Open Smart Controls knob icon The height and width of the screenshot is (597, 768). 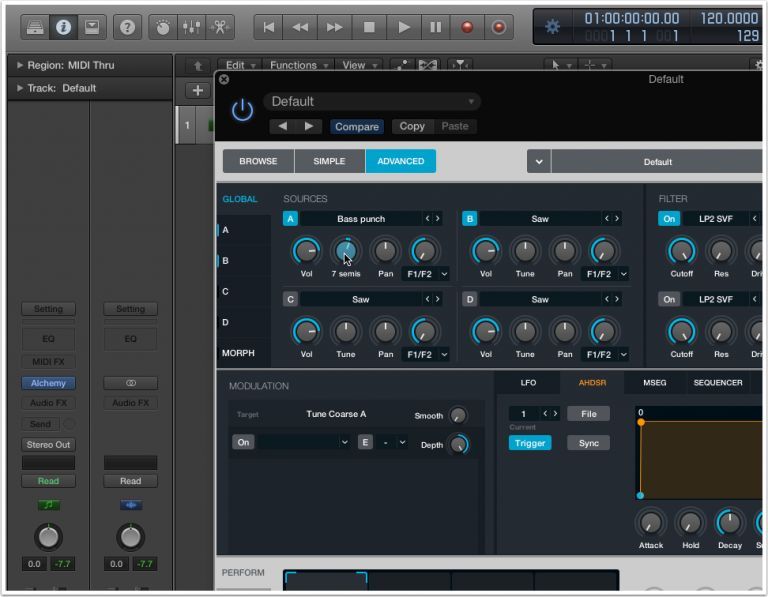pos(163,27)
